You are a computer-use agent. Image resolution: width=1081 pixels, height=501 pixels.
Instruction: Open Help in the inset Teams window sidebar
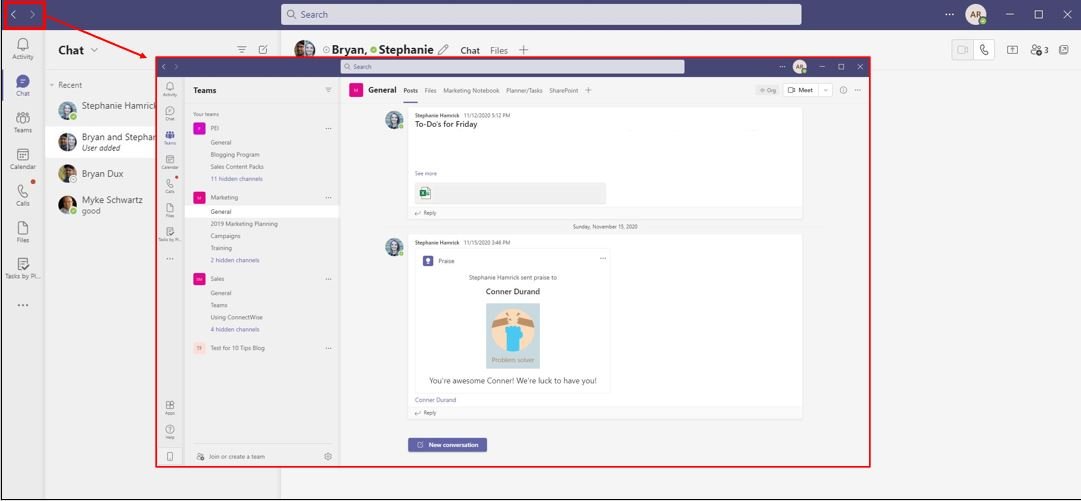click(x=170, y=432)
